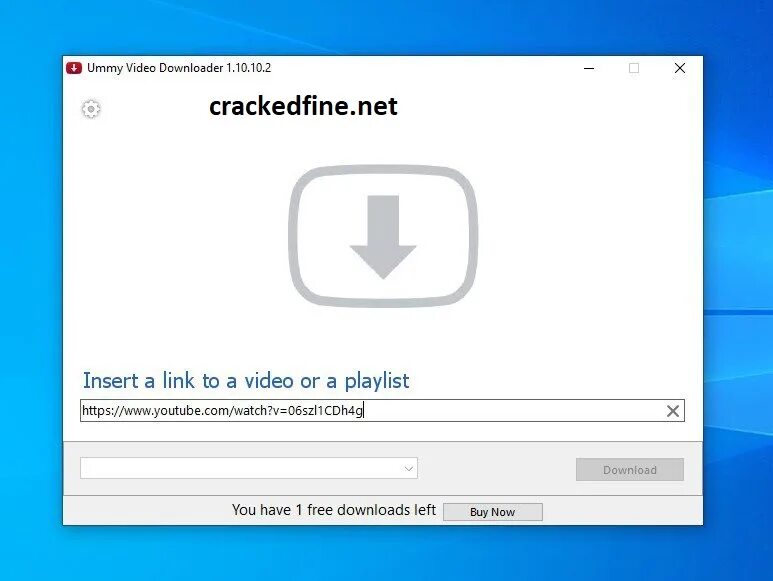Screen dimensions: 773x581
Task: Click the Ummy red app icon in title bar
Action: pos(74,68)
